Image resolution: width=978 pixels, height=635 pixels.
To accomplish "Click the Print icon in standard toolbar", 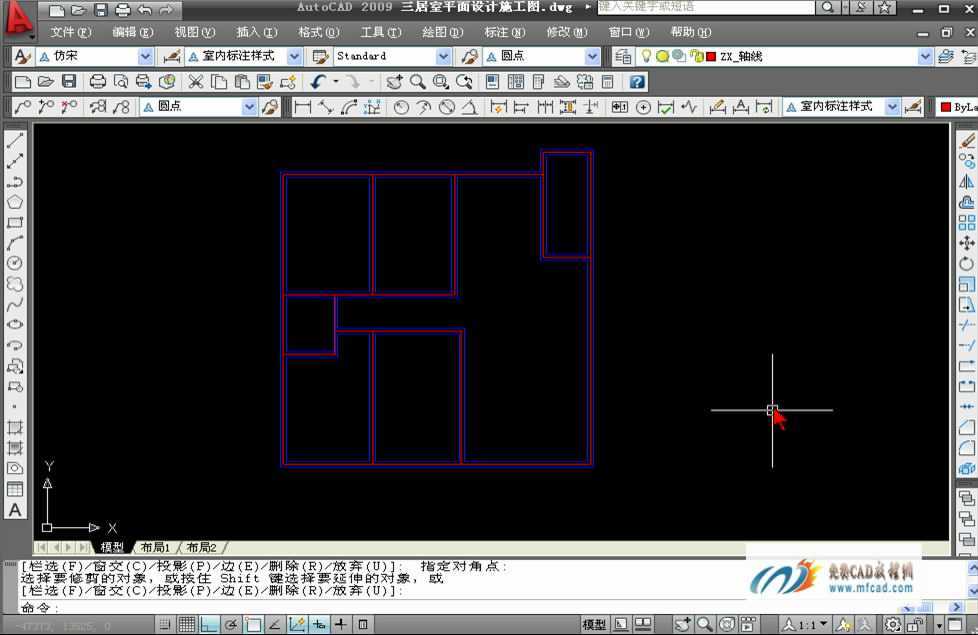I will click(x=98, y=82).
